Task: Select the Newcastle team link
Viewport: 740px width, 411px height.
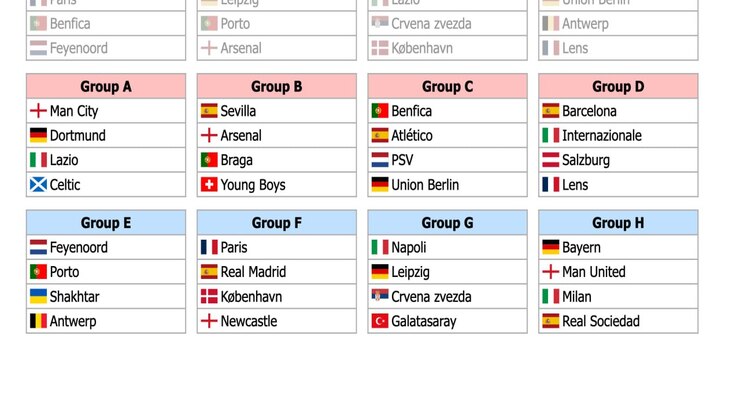Action: (249, 321)
